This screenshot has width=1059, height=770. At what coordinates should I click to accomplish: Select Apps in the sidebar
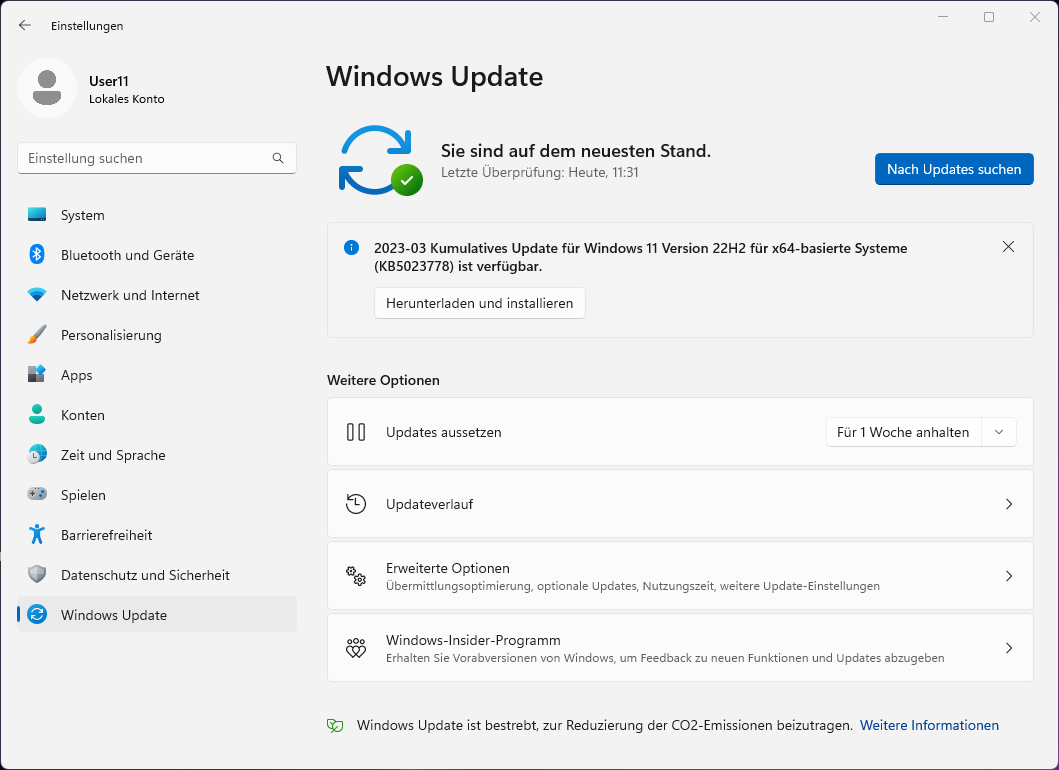(77, 375)
